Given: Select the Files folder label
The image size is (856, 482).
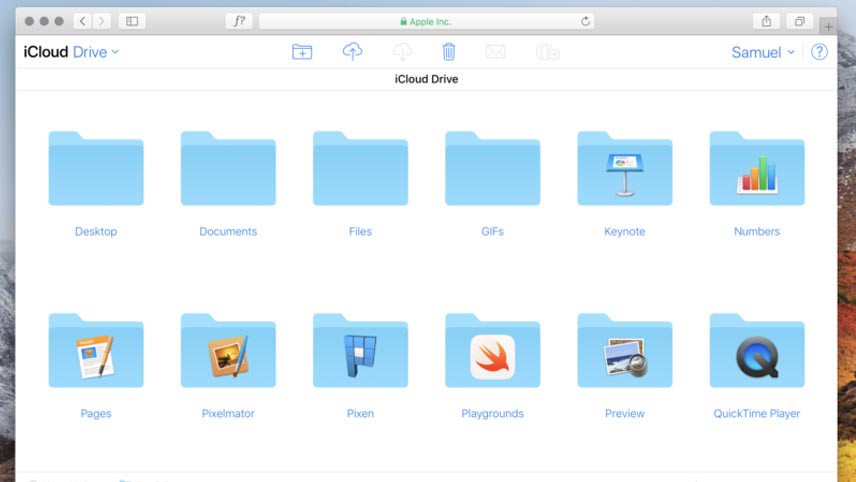Looking at the screenshot, I should pos(360,231).
